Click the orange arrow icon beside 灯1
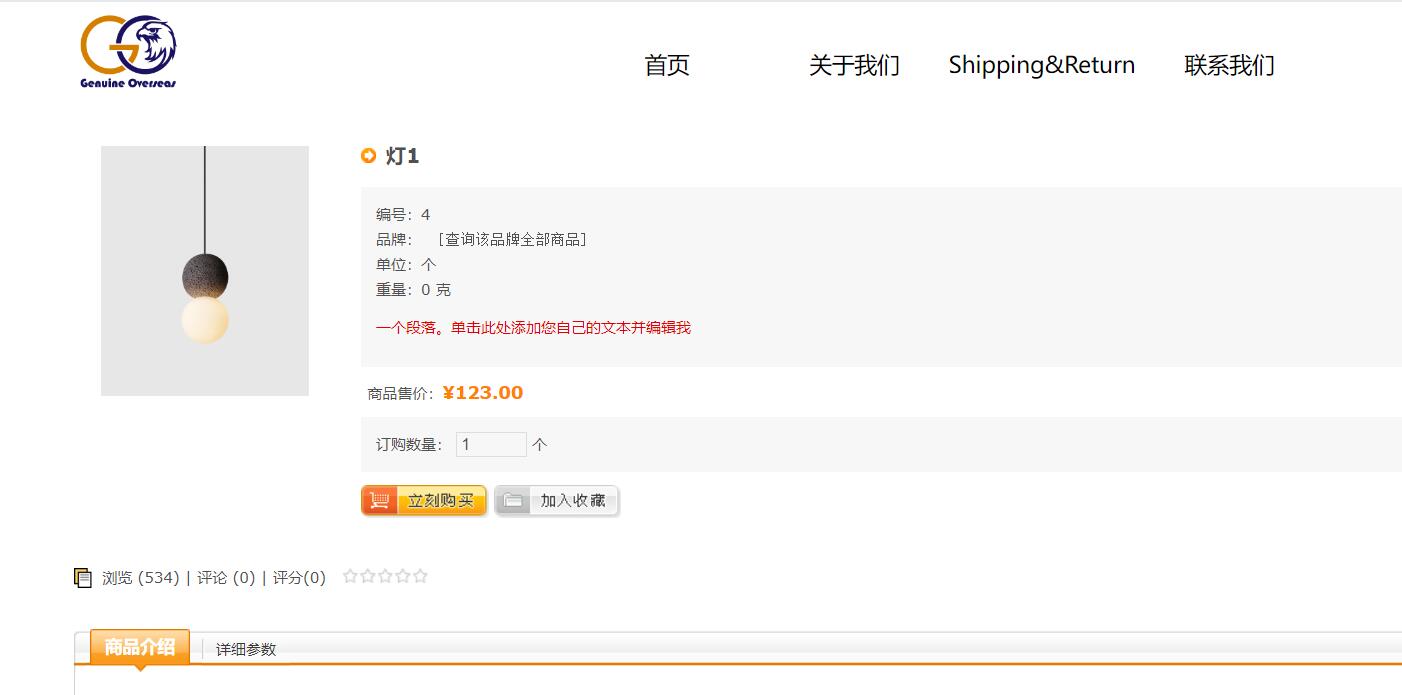 coord(369,156)
